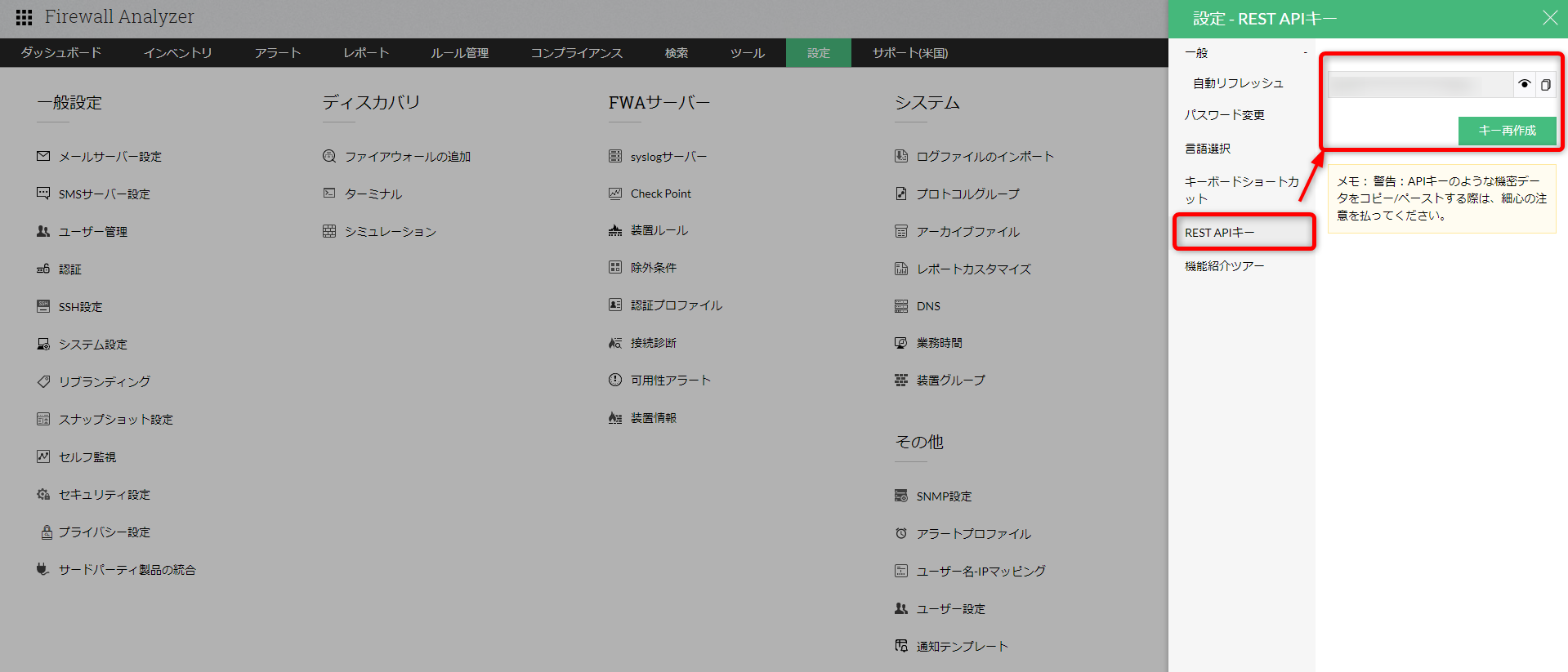
Task: Click the syslogサーバー icon
Action: click(615, 156)
